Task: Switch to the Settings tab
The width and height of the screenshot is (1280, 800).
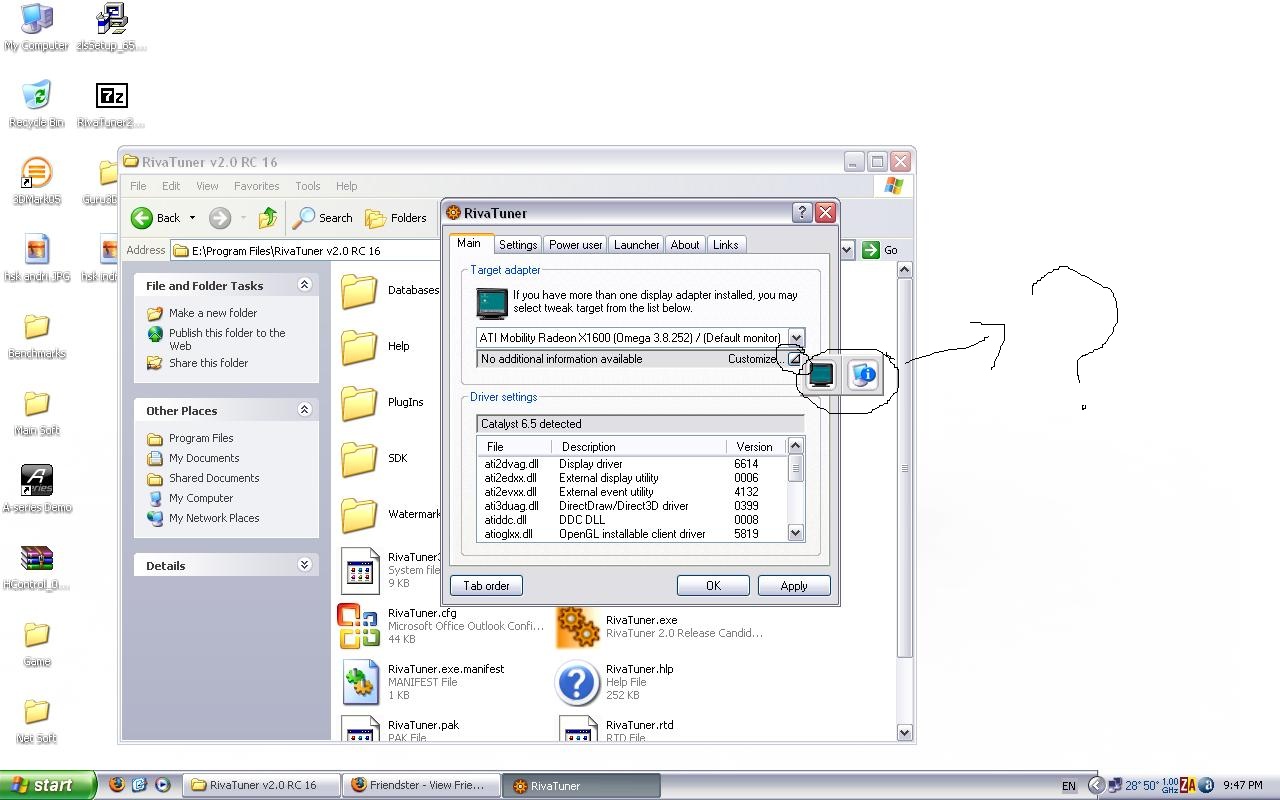Action: (x=518, y=245)
